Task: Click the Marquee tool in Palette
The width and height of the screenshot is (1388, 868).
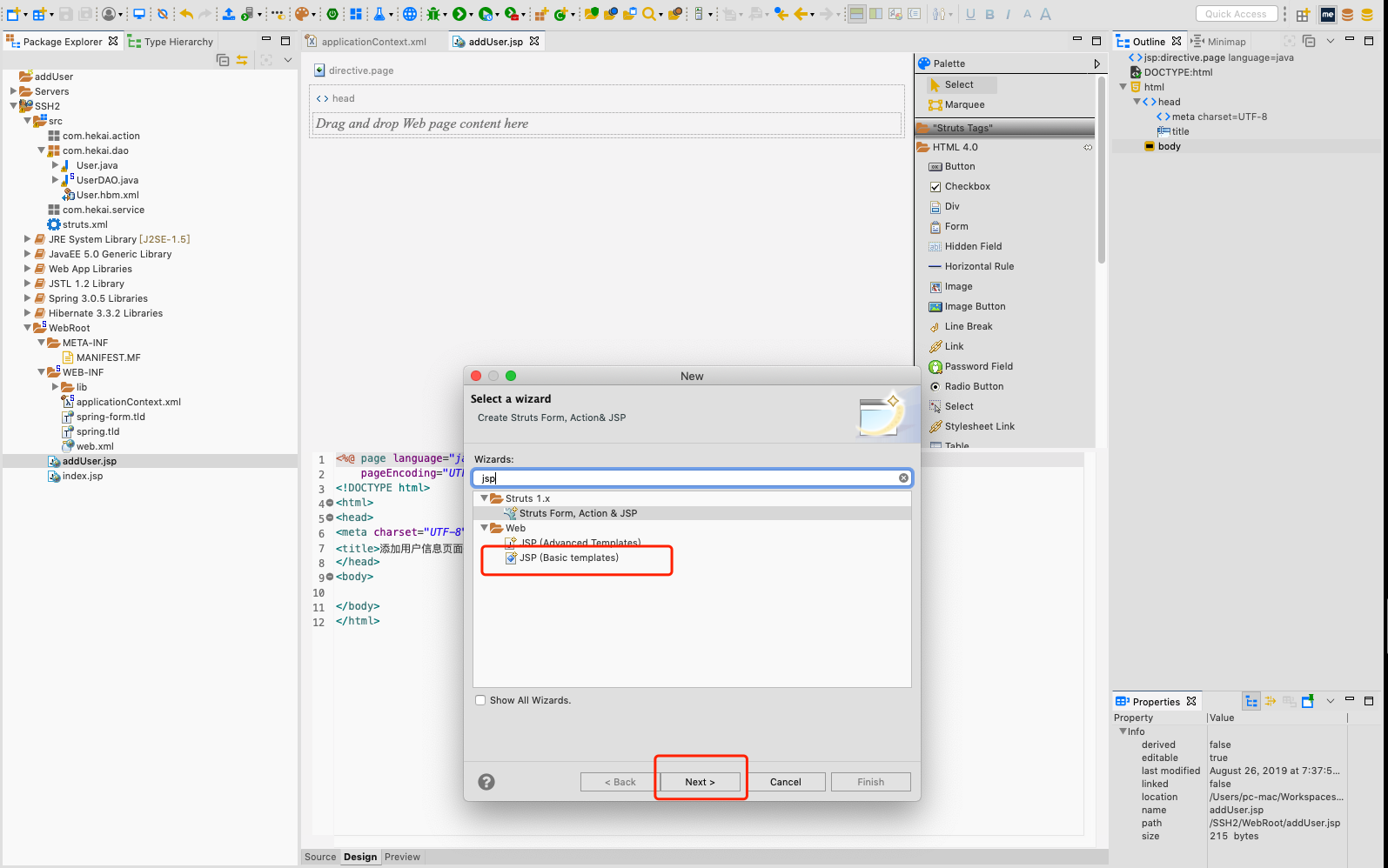Action: point(957,104)
